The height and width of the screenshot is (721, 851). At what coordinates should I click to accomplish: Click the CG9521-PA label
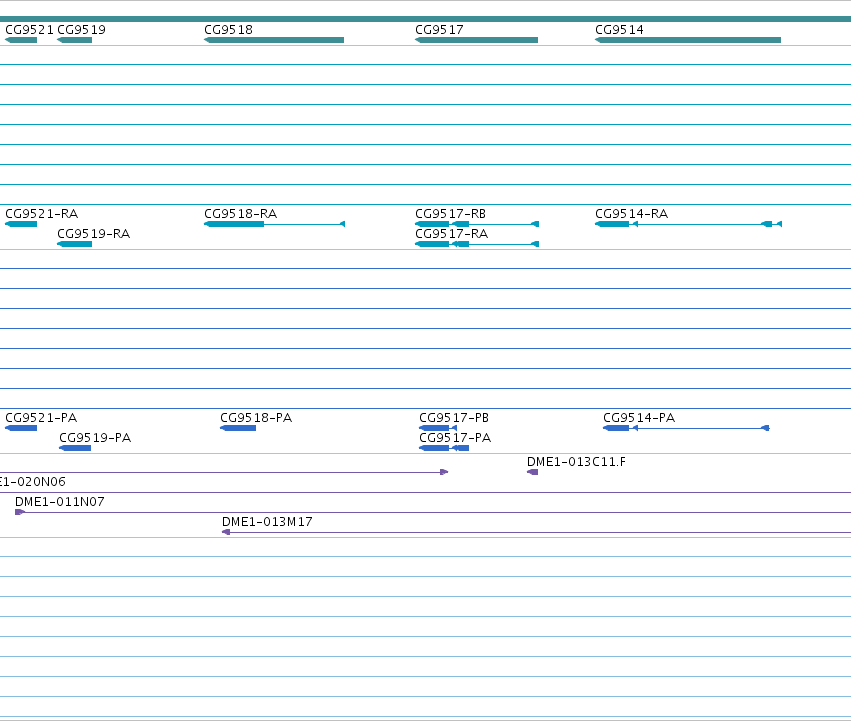point(41,418)
